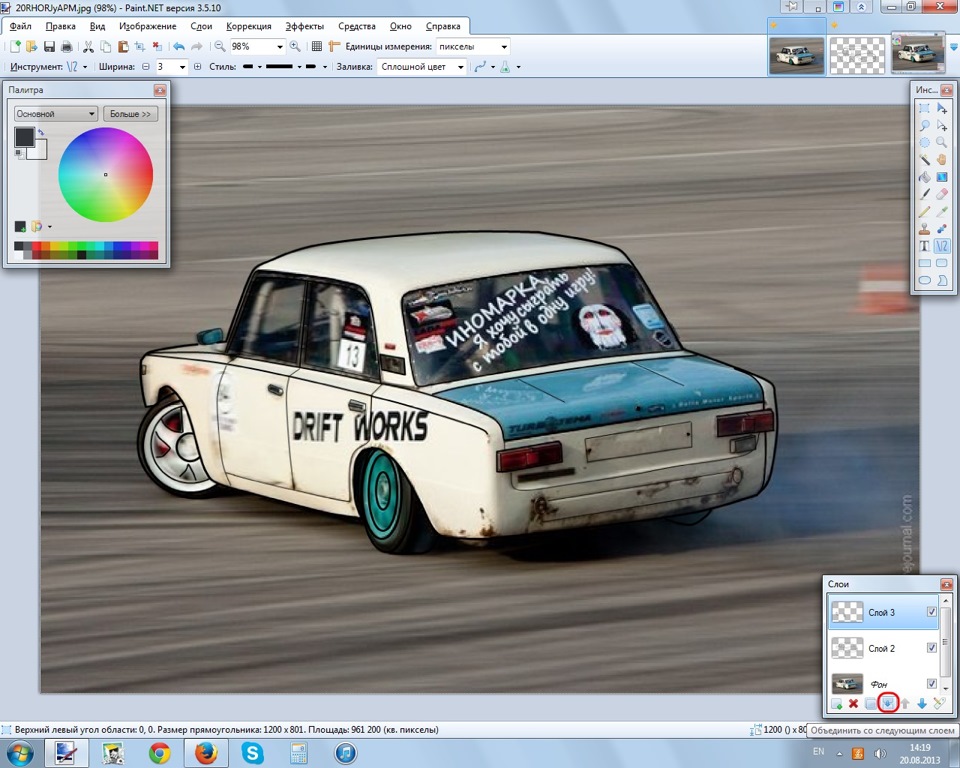The width and height of the screenshot is (960, 768).
Task: Open Skype from the taskbar
Action: pos(252,752)
